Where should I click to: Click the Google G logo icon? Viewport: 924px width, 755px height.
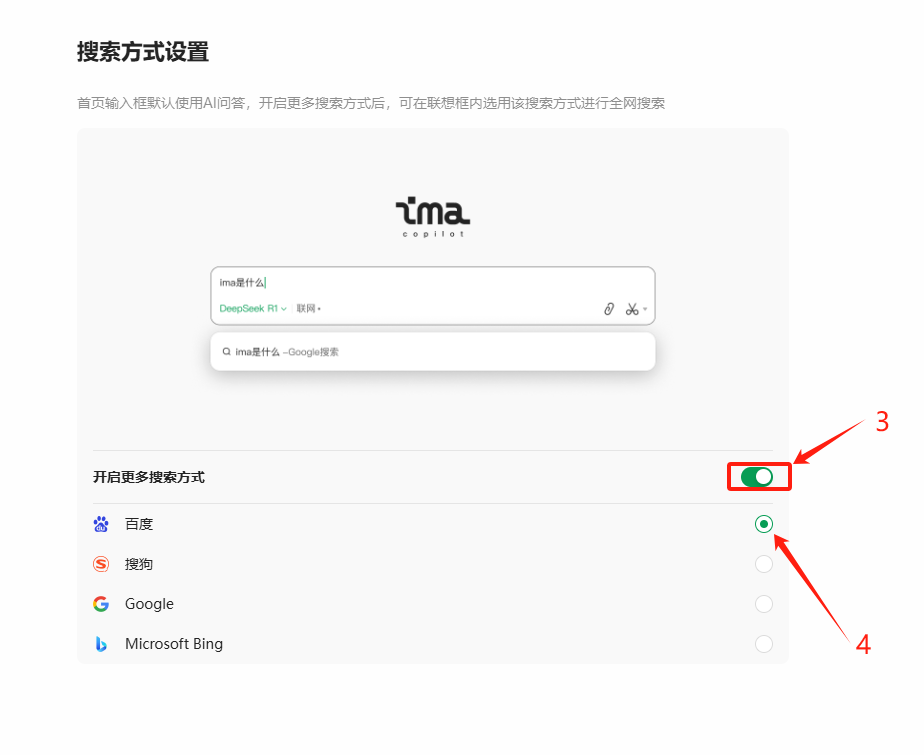point(101,604)
